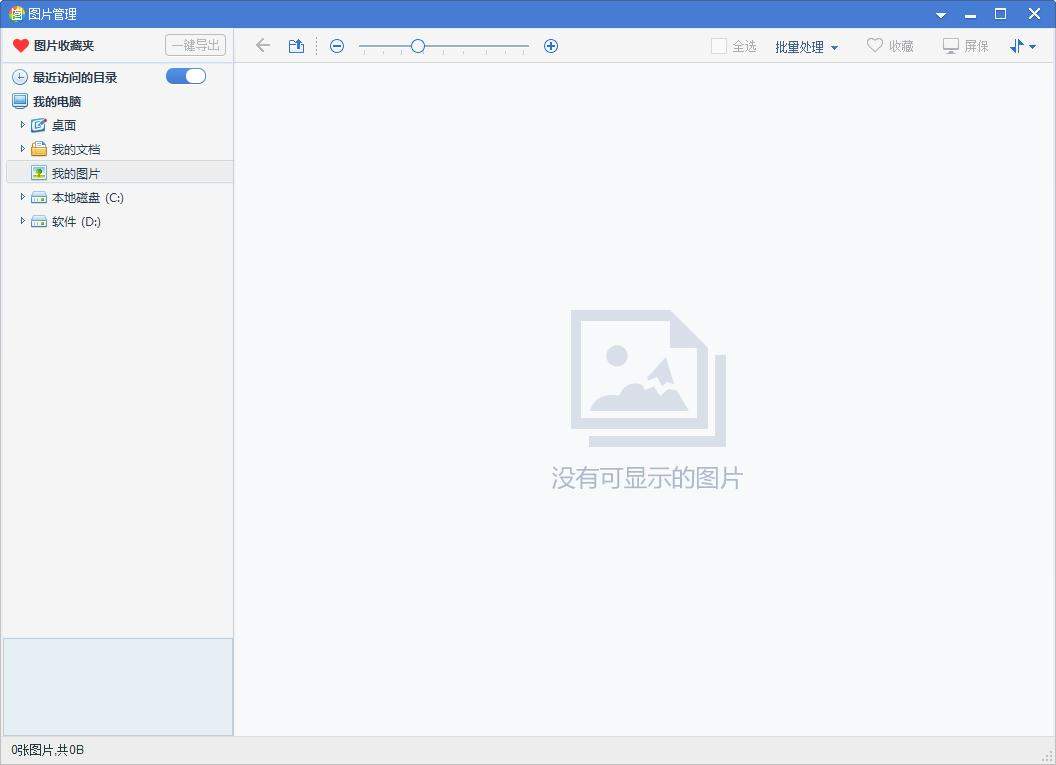Click 我的电脑 in left panel
This screenshot has height=765, width=1056.
pos(58,100)
